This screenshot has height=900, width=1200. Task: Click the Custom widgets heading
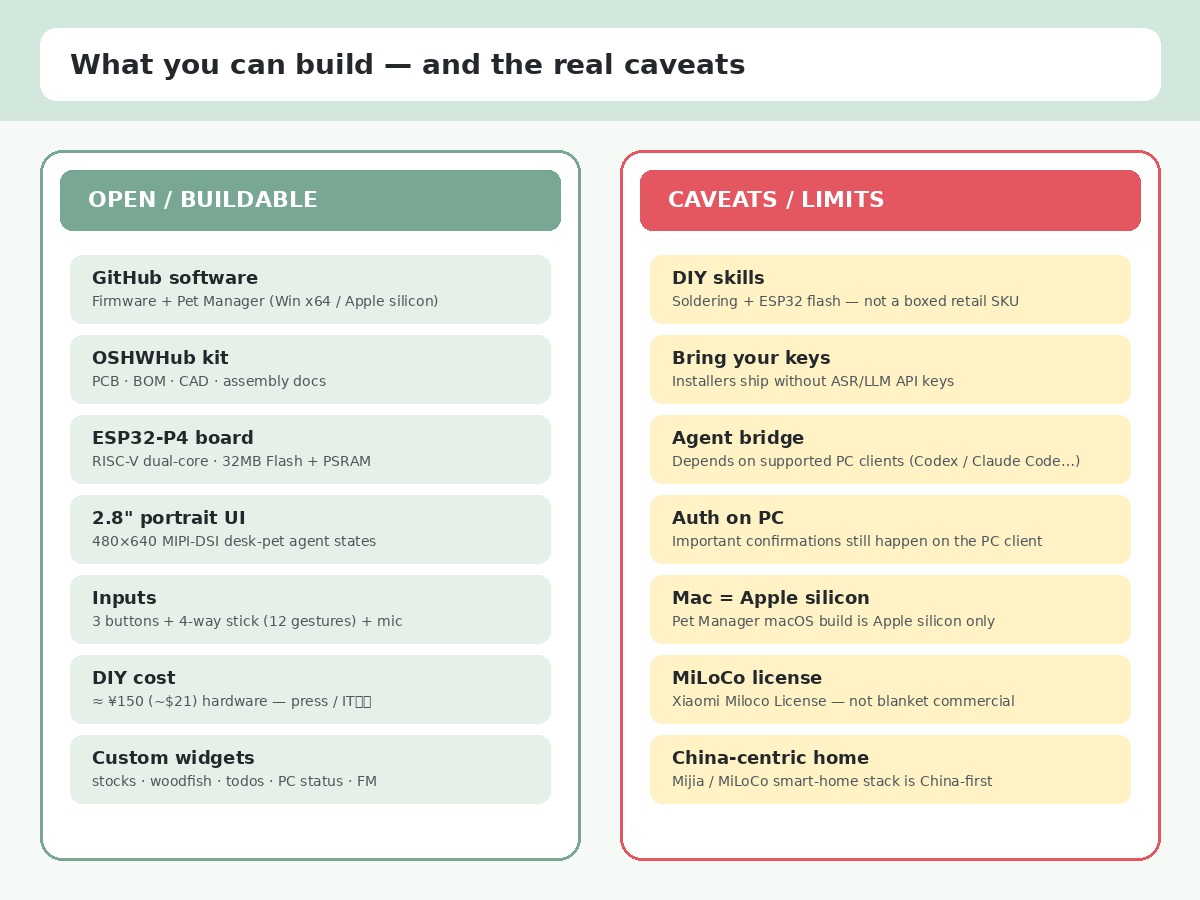pyautogui.click(x=173, y=758)
